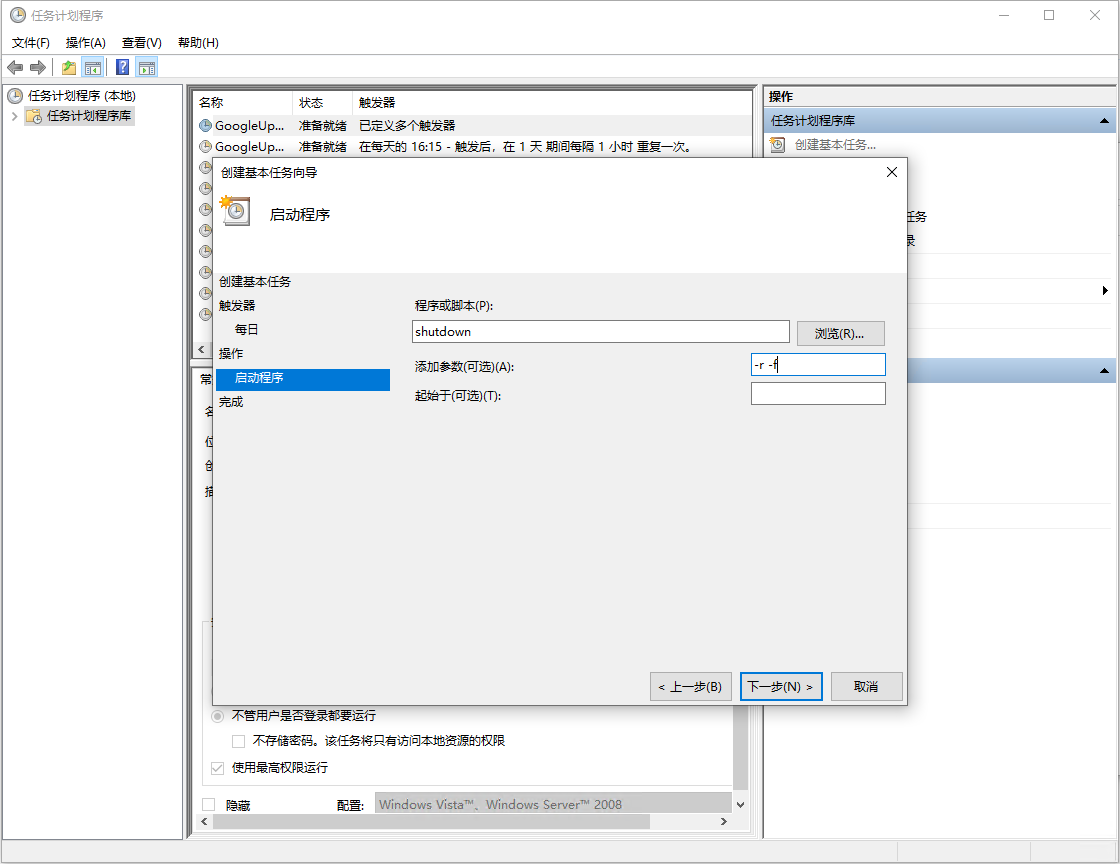The width and height of the screenshot is (1120, 864).
Task: Click the Back arrow toolbar icon
Action: click(15, 67)
